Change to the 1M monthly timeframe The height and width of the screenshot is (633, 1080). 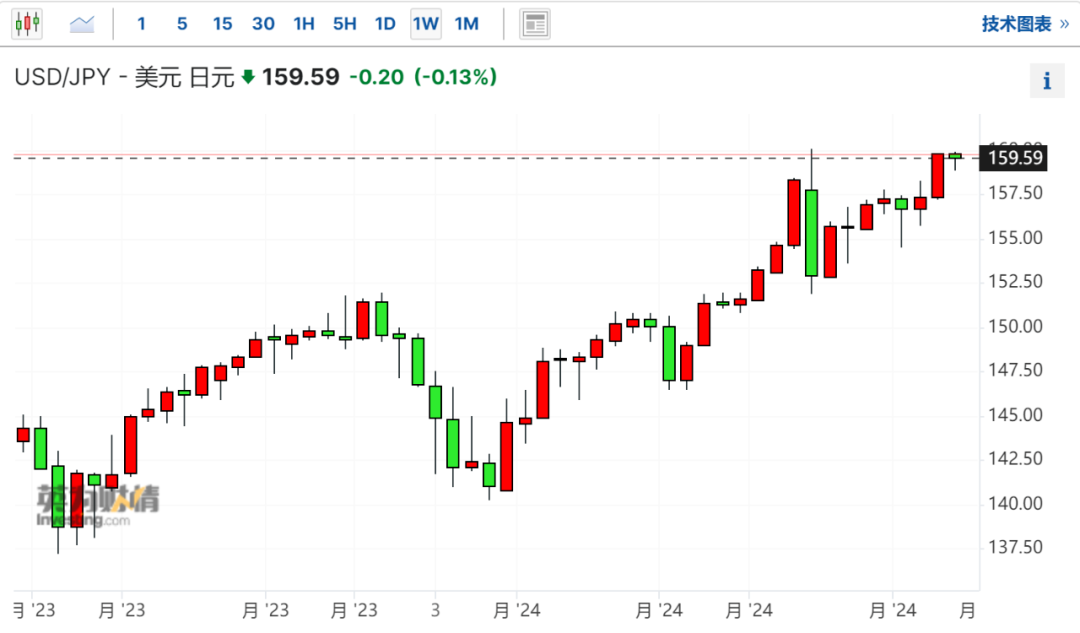466,24
